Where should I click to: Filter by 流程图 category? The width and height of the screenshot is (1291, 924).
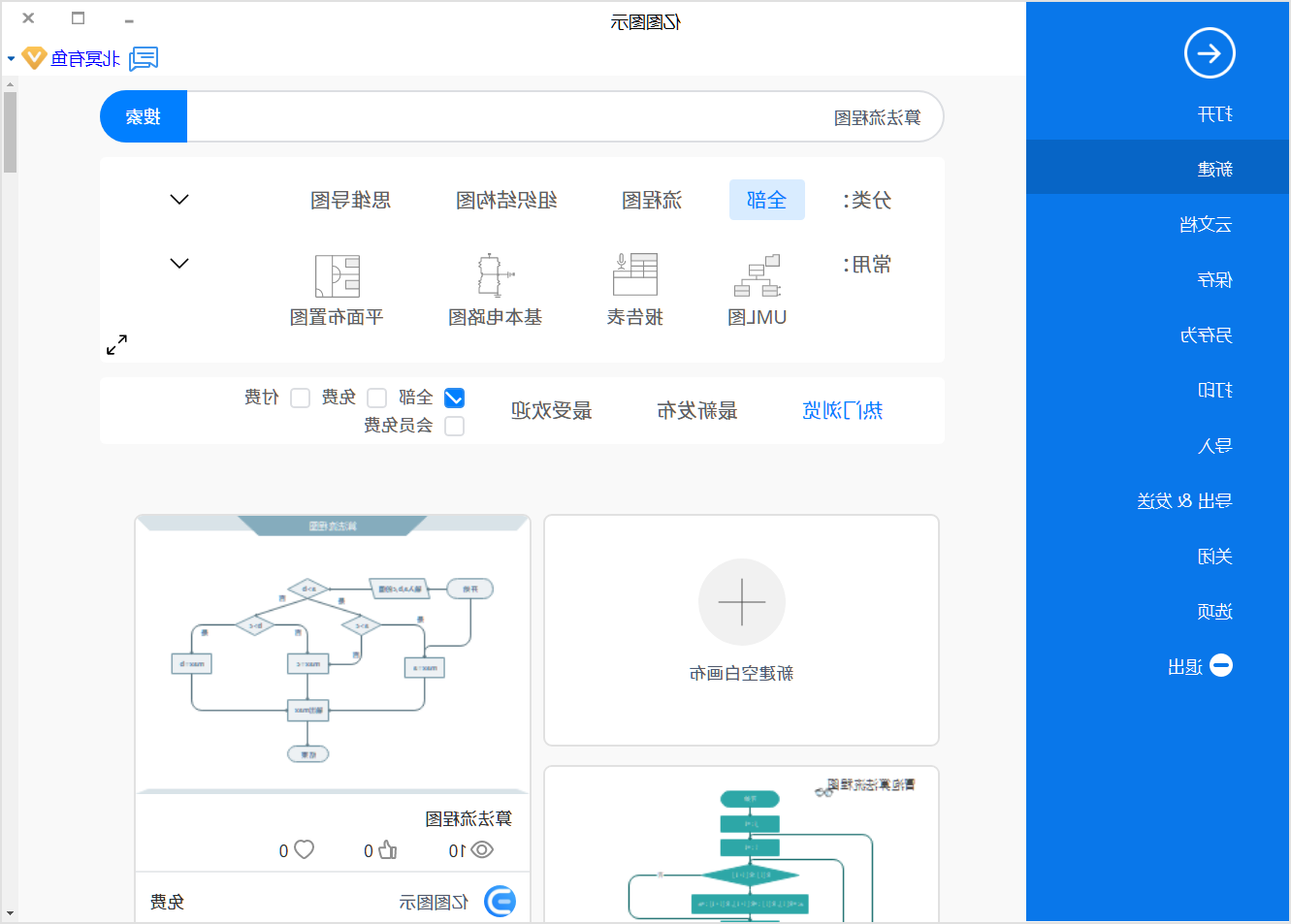click(x=652, y=200)
